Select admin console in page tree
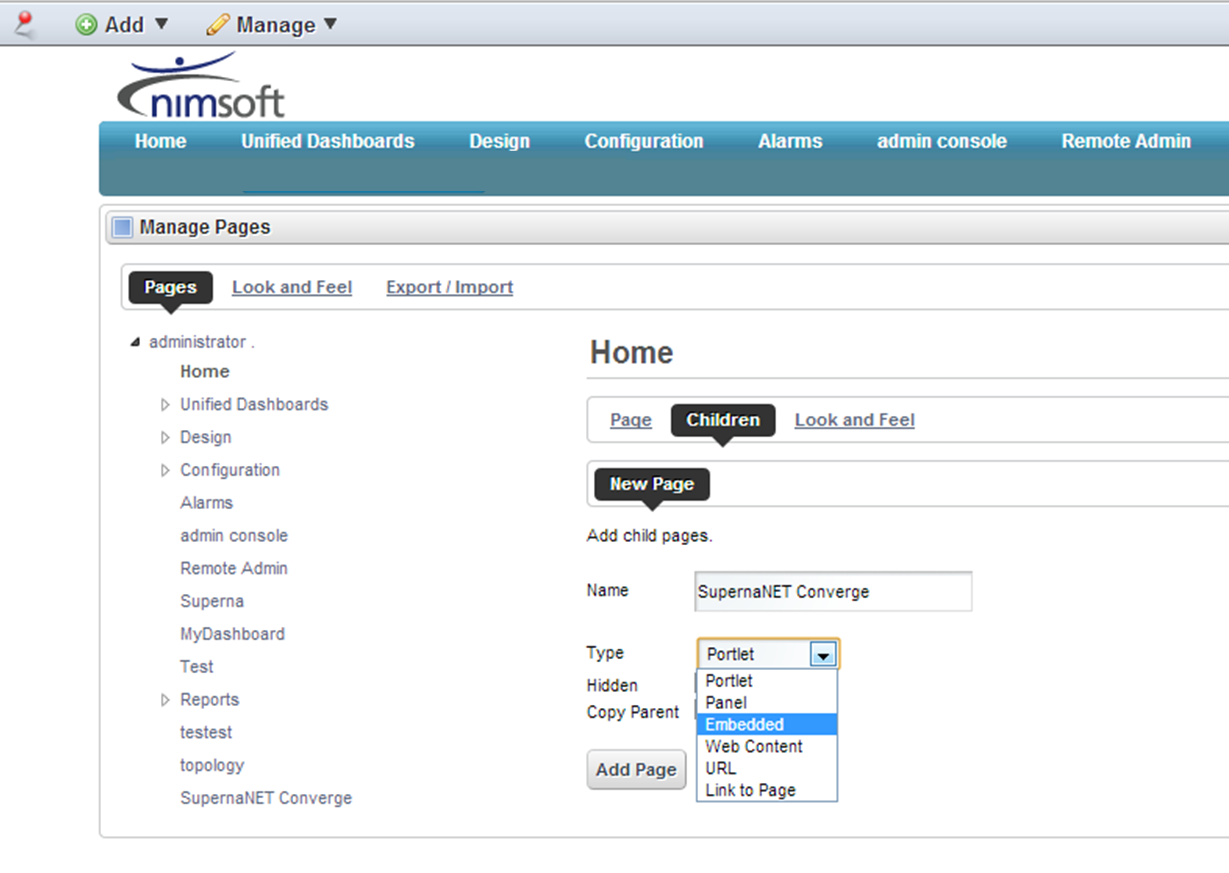Image resolution: width=1229 pixels, height=873 pixels. 234,536
